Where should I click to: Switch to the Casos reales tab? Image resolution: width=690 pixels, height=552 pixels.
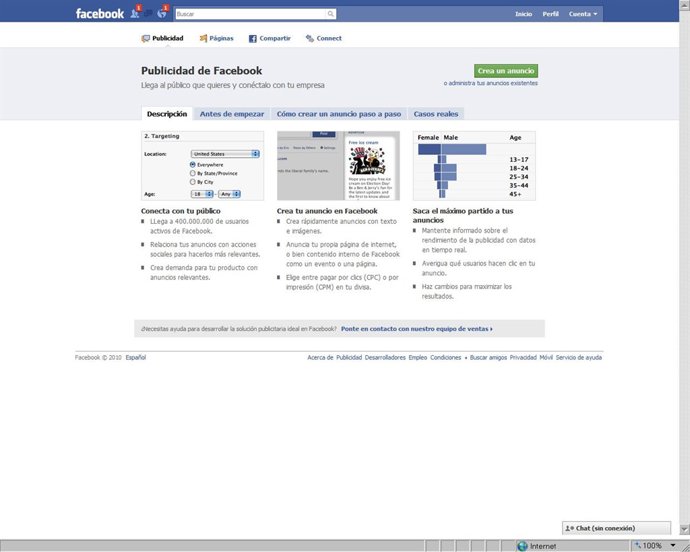(x=436, y=114)
